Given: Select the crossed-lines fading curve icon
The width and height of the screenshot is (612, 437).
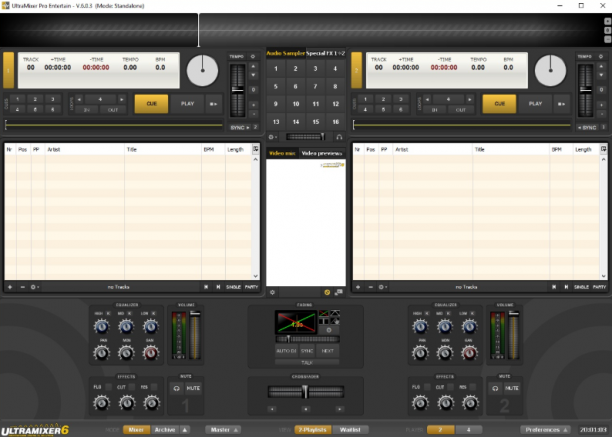Looking at the screenshot, I should pos(324,313).
